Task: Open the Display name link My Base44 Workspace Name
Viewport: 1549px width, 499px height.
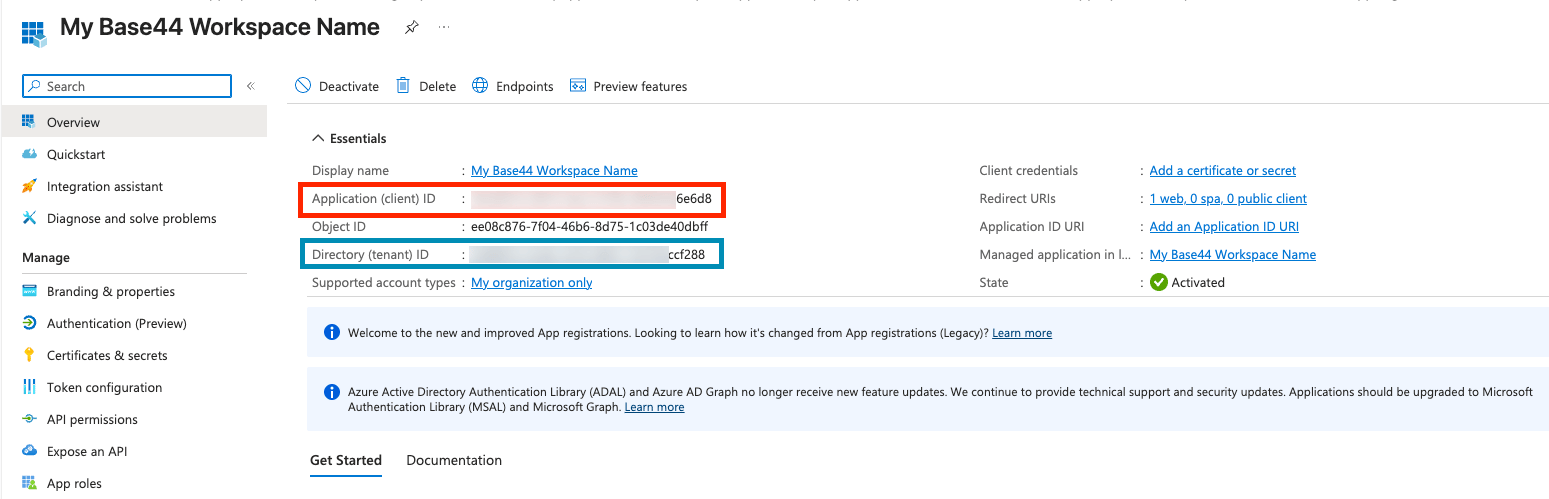Action: pos(554,170)
